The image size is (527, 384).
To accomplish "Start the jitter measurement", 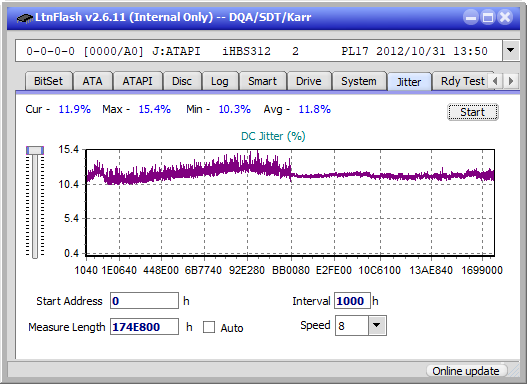I will pos(473,112).
